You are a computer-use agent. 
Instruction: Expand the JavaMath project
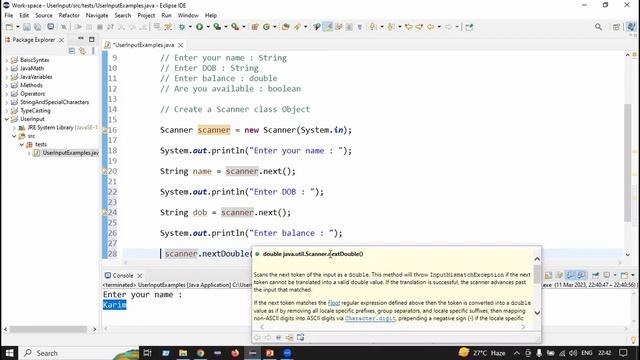[x=7, y=69]
